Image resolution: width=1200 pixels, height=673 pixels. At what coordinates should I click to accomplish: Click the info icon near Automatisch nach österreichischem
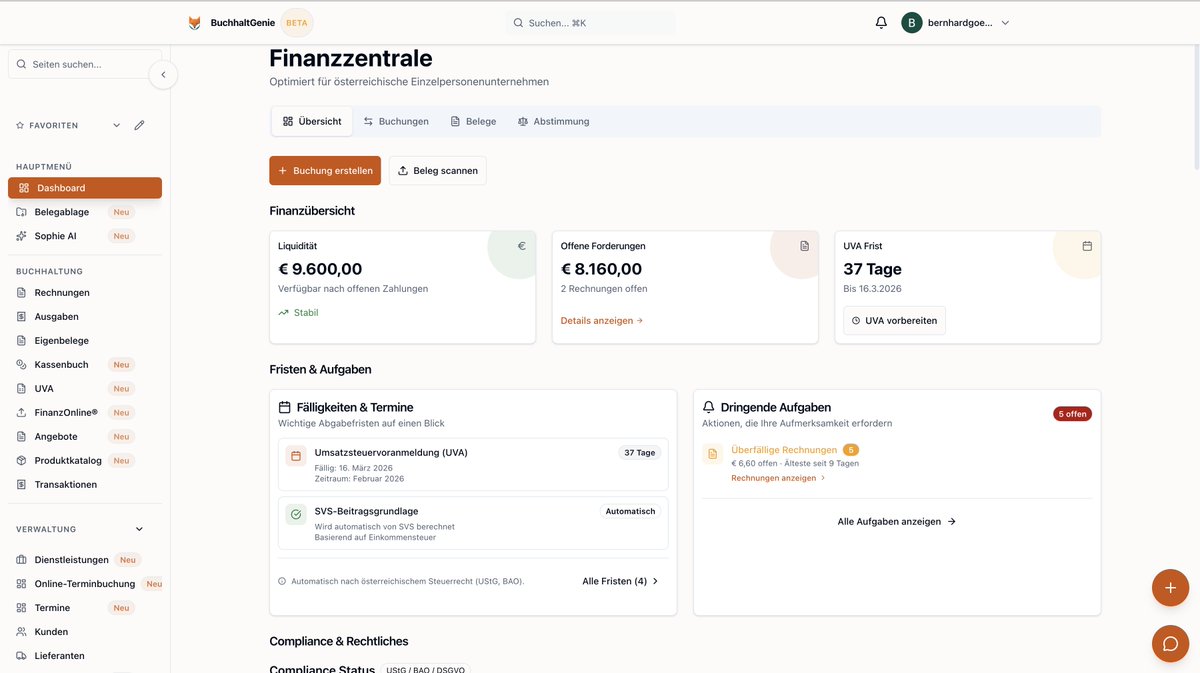pos(282,581)
